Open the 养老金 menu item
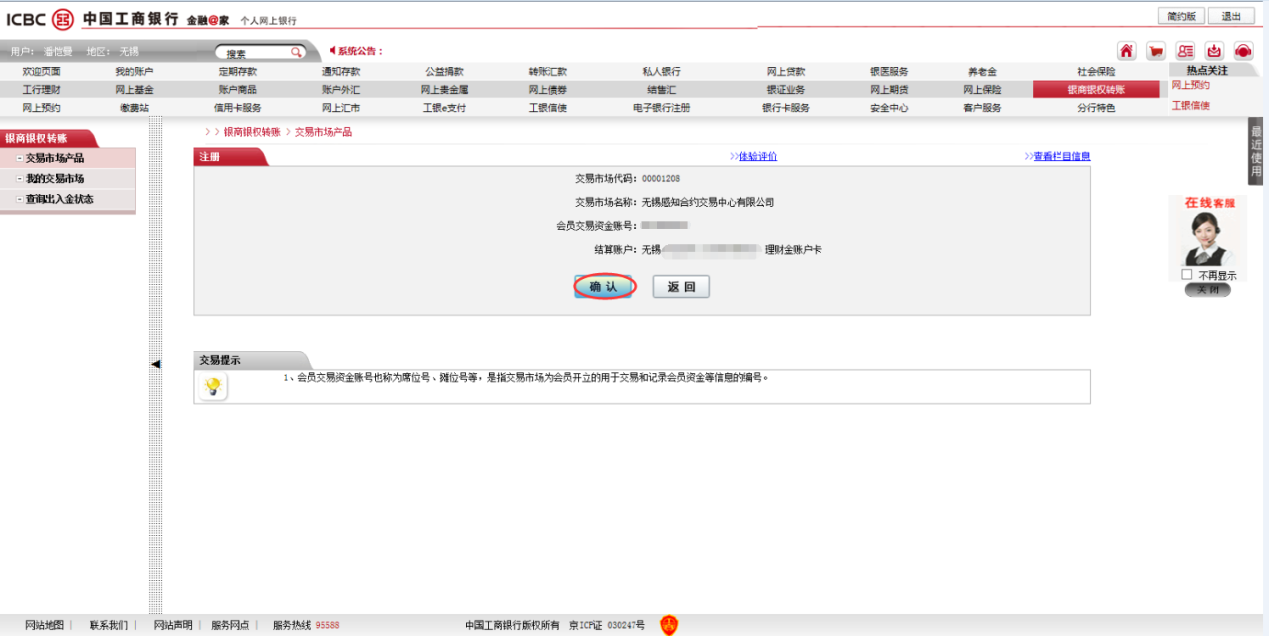Screen dimensions: 1269x636 982,72
